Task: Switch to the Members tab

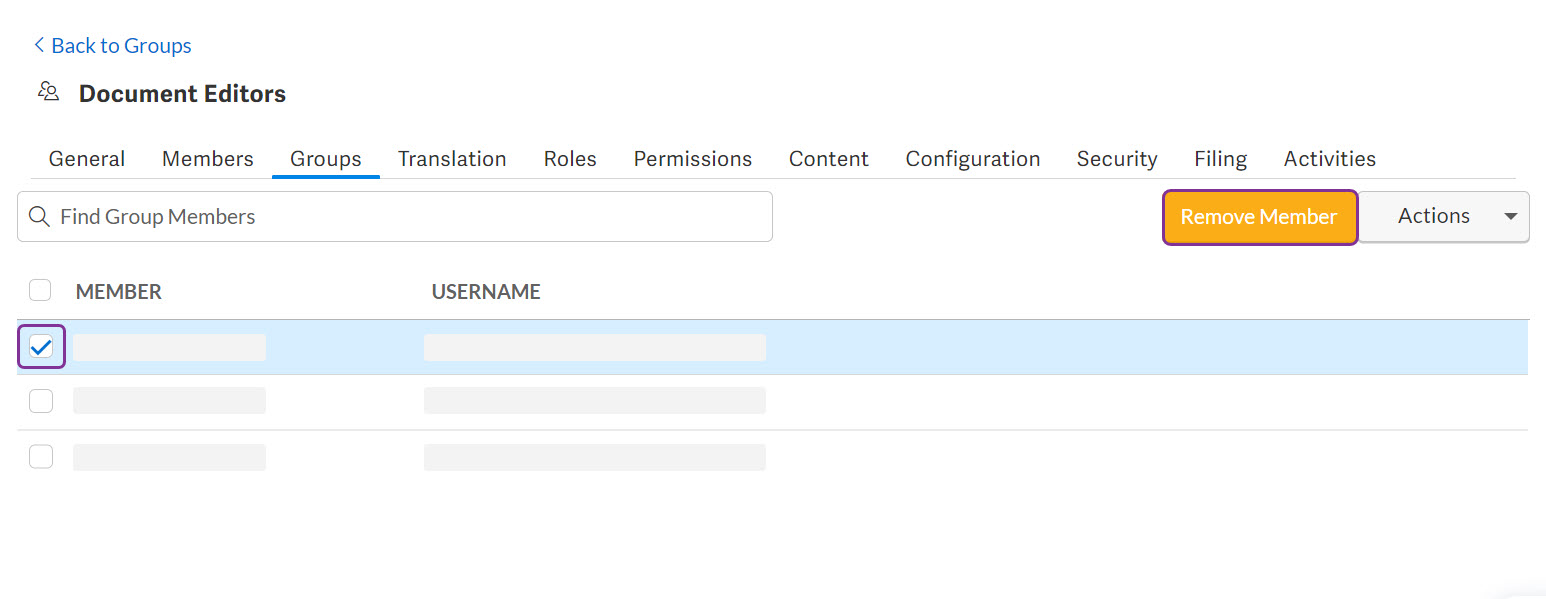Action: (x=207, y=158)
